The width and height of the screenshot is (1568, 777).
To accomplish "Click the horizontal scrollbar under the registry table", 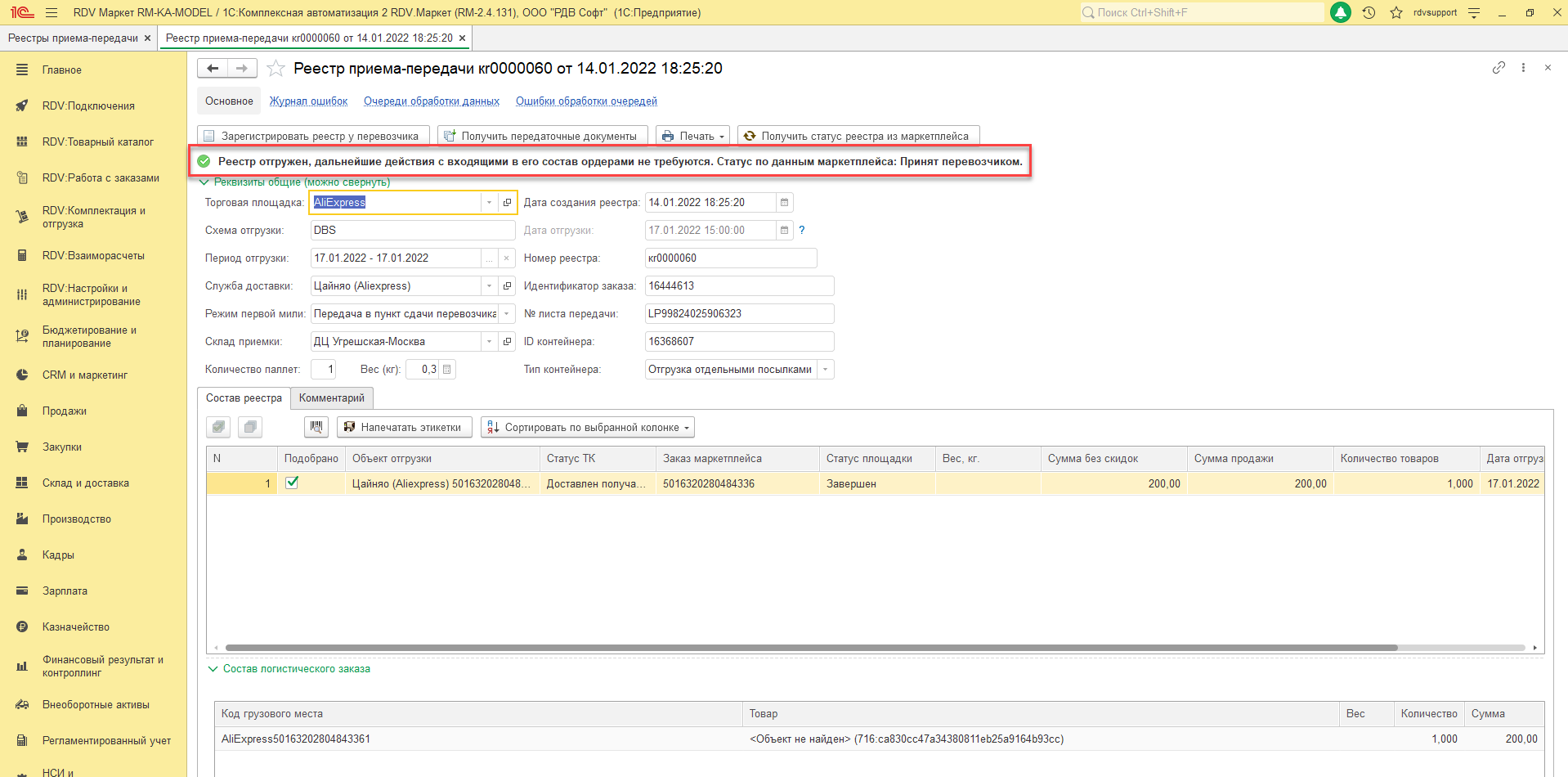I will (x=809, y=648).
